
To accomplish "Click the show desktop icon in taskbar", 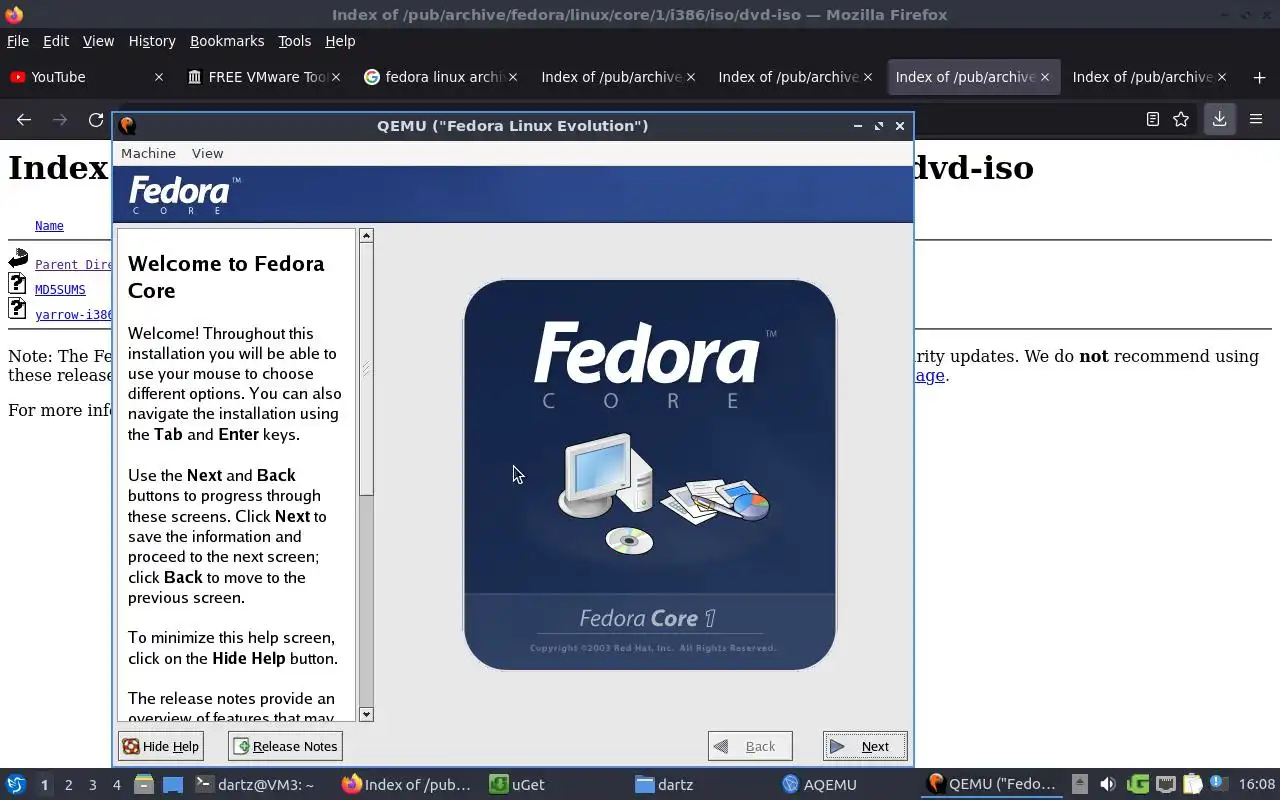I will (x=173, y=785).
